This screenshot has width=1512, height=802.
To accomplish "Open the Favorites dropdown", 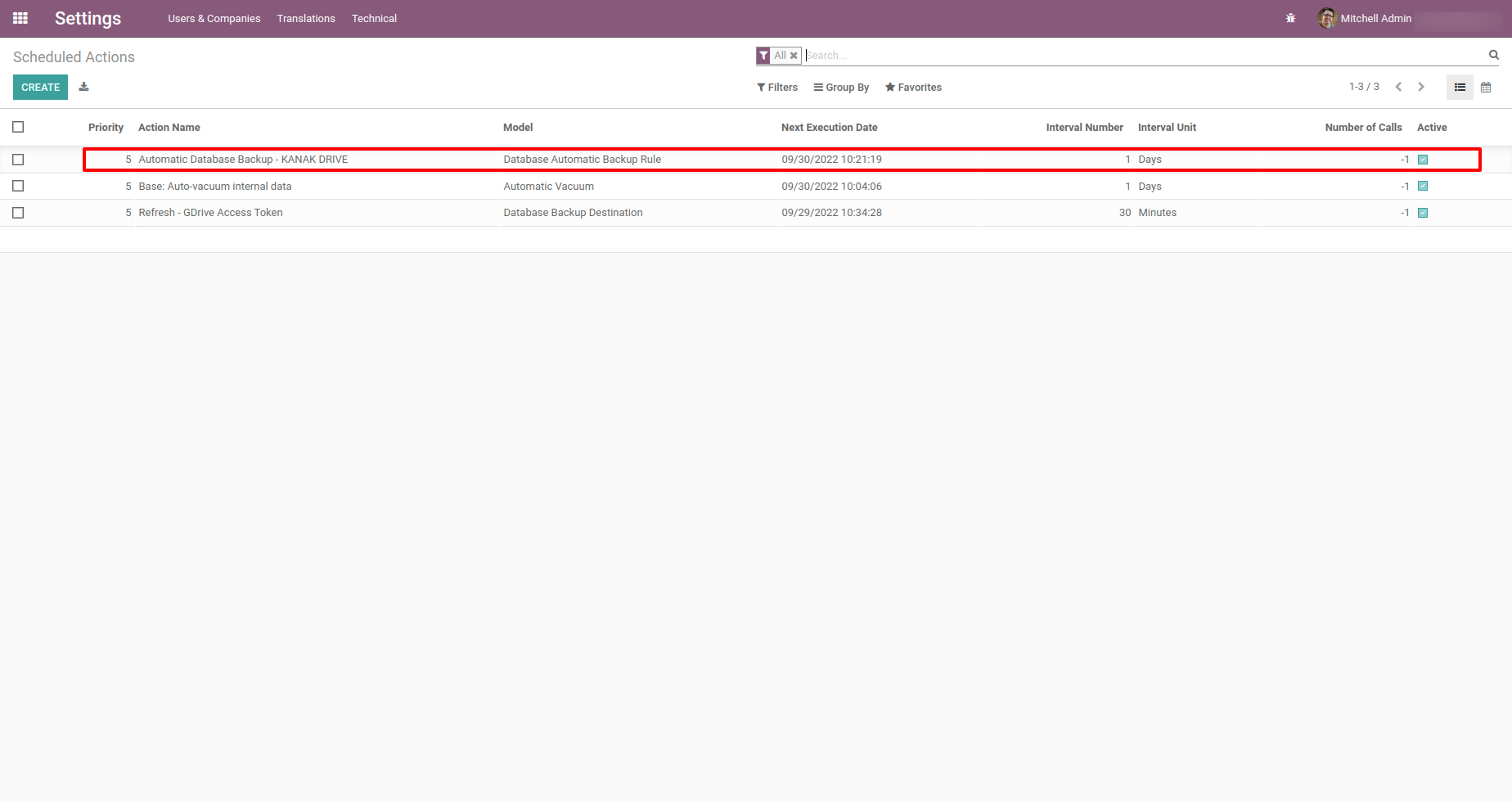I will point(913,88).
